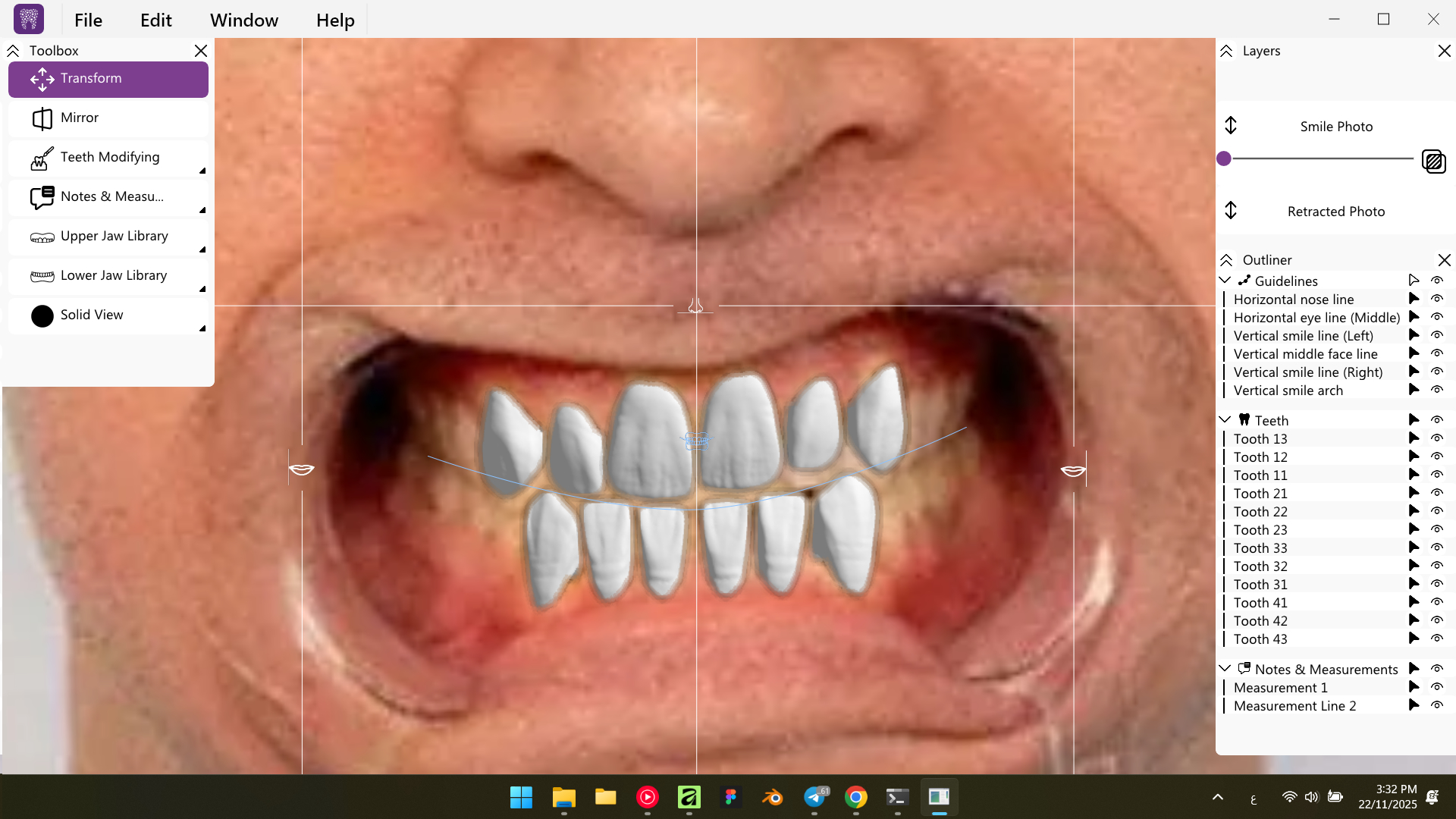Viewport: 1456px width, 819px height.
Task: Click the Smile Photo opacity slider handle
Action: (x=1224, y=158)
